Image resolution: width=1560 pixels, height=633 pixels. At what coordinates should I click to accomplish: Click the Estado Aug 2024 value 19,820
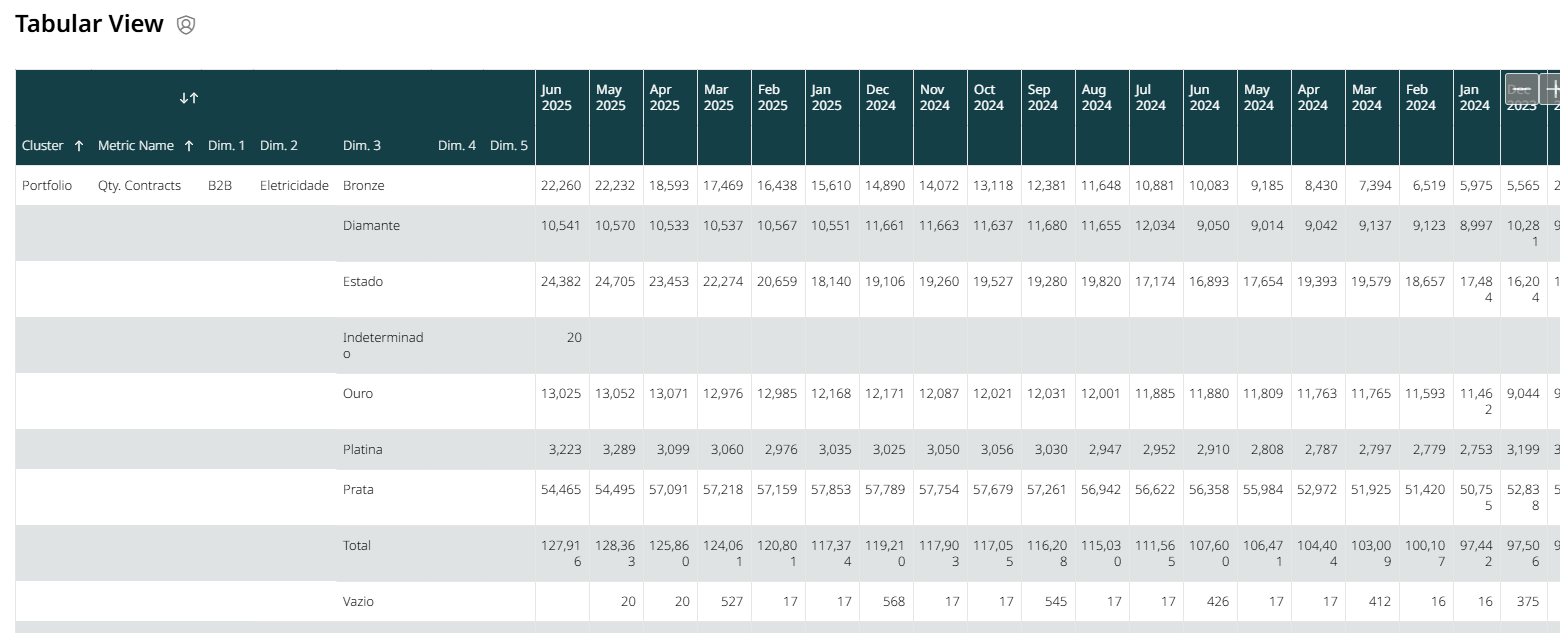1101,282
